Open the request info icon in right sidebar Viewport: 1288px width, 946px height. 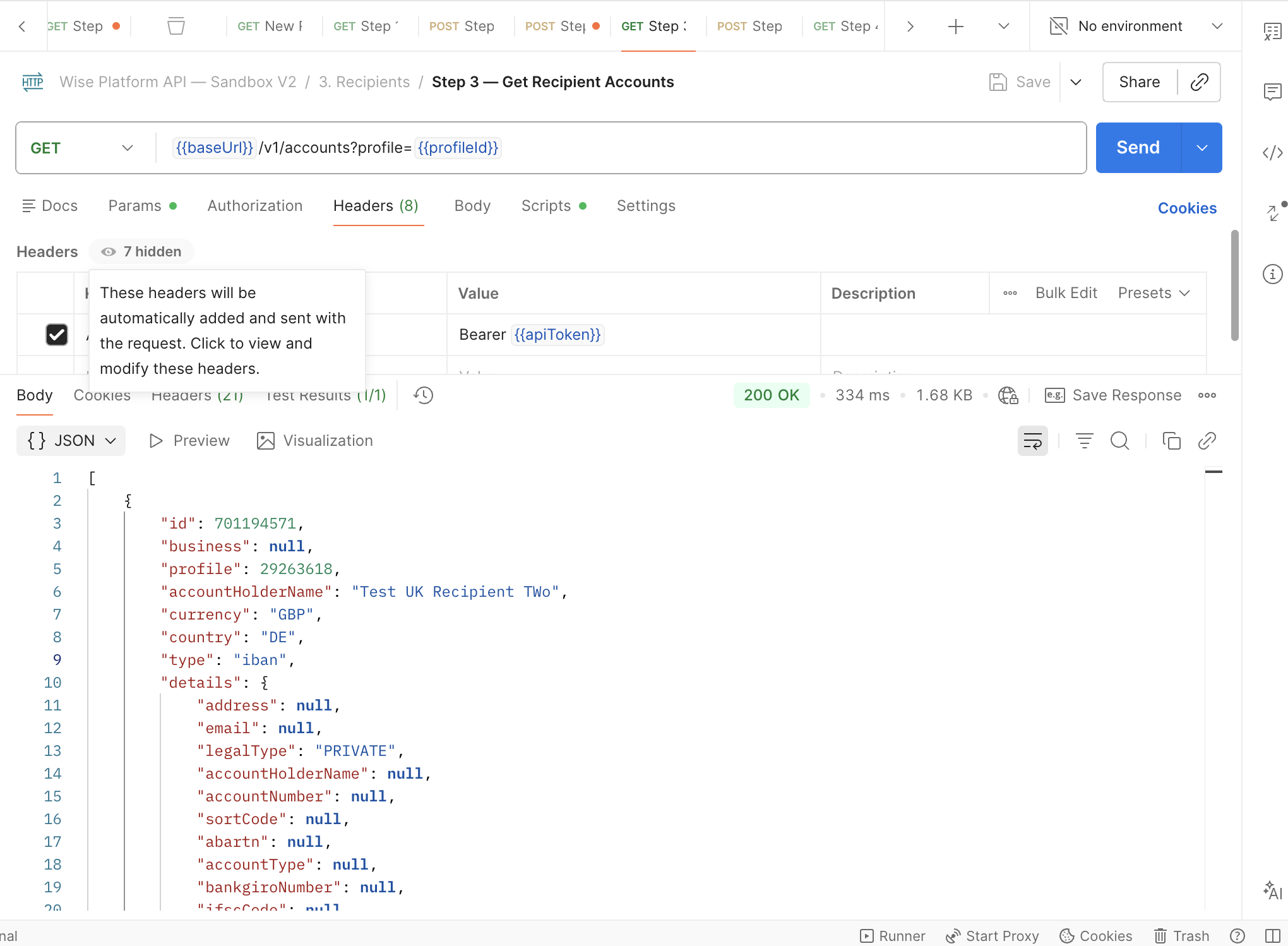(1272, 274)
